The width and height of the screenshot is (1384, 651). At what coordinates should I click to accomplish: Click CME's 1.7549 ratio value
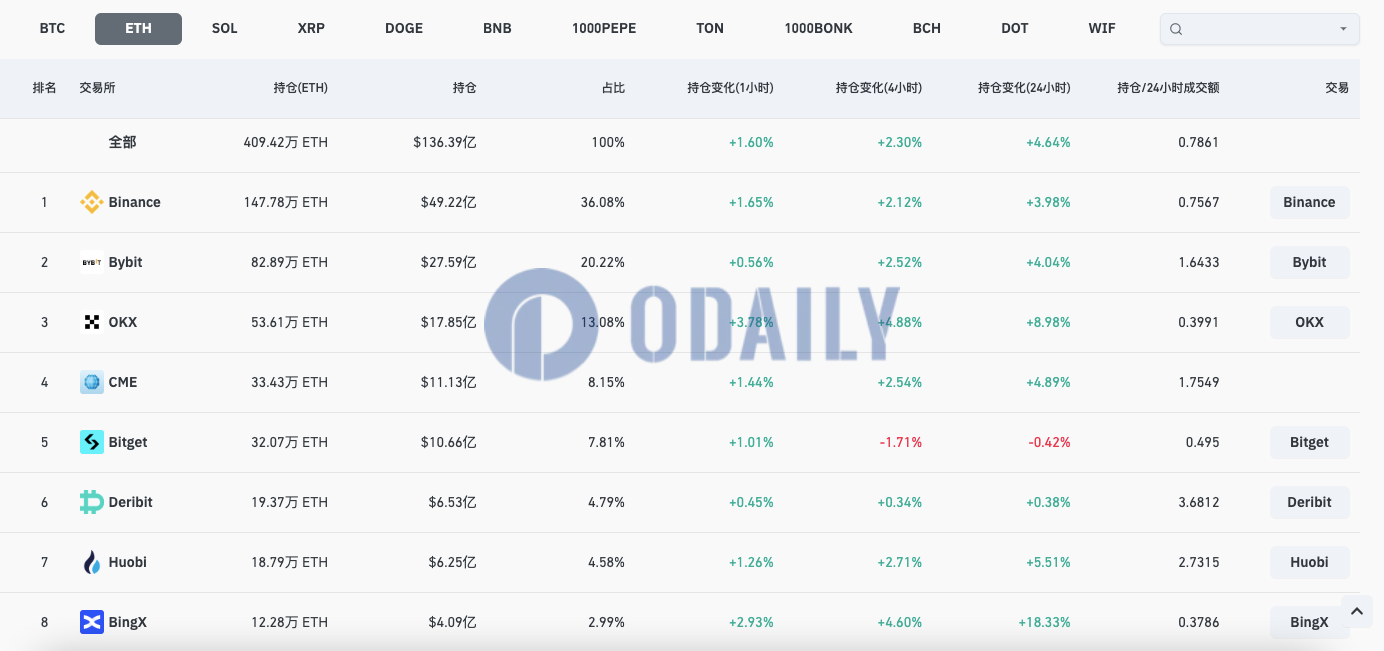(x=1199, y=382)
